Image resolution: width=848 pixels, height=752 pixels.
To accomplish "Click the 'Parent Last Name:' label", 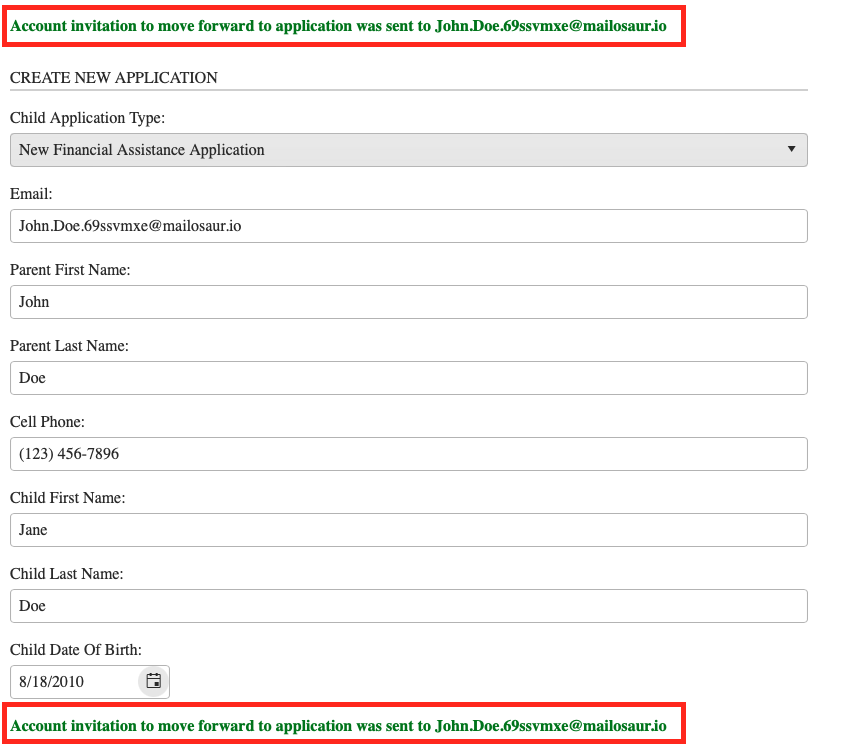I will (69, 346).
